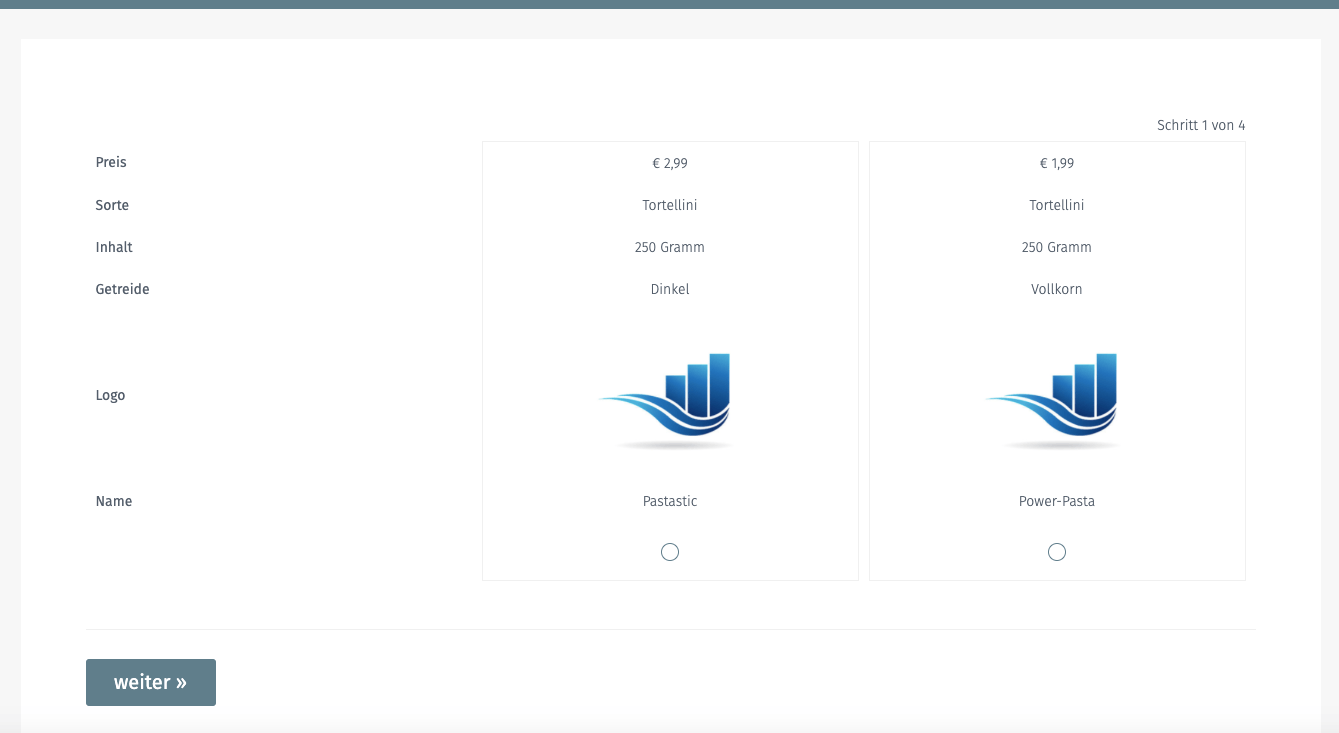Click the Name row label

114,501
